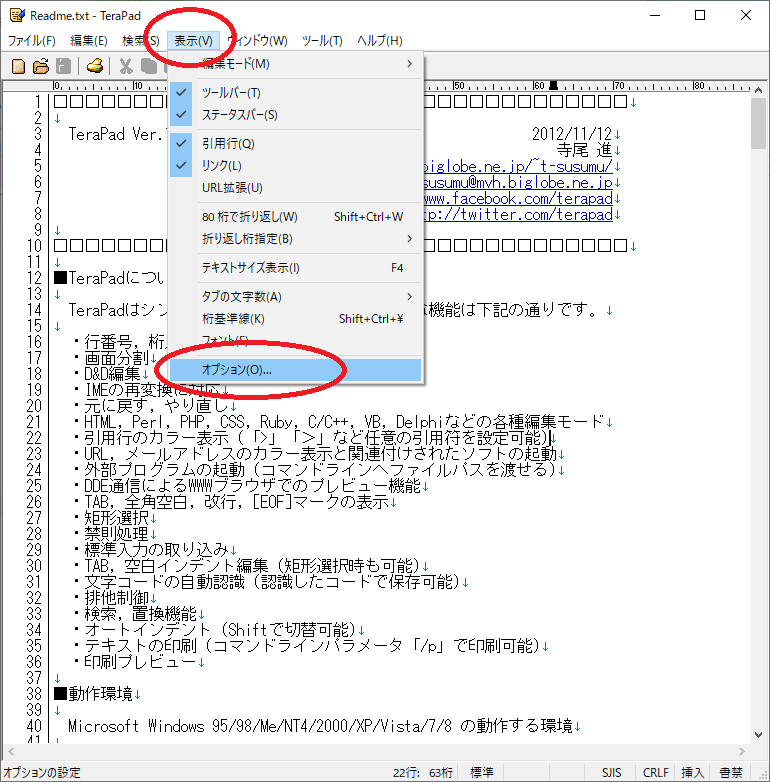Open the ファイル(F) menu

pyautogui.click(x=31, y=40)
